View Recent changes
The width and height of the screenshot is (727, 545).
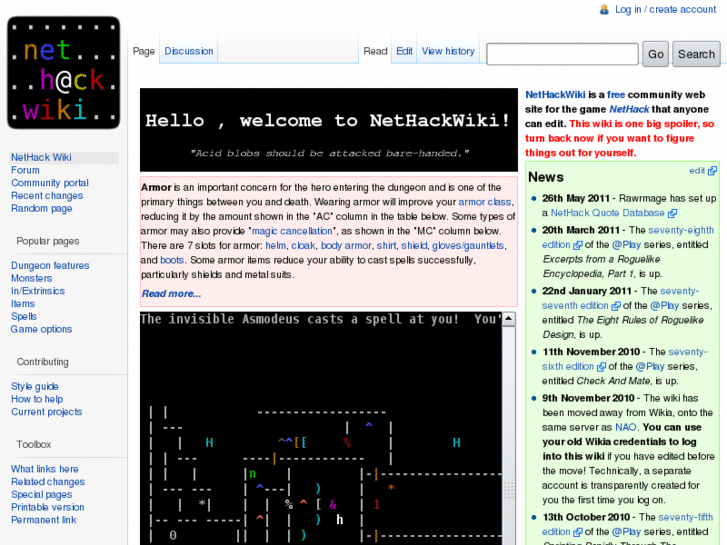[47, 196]
